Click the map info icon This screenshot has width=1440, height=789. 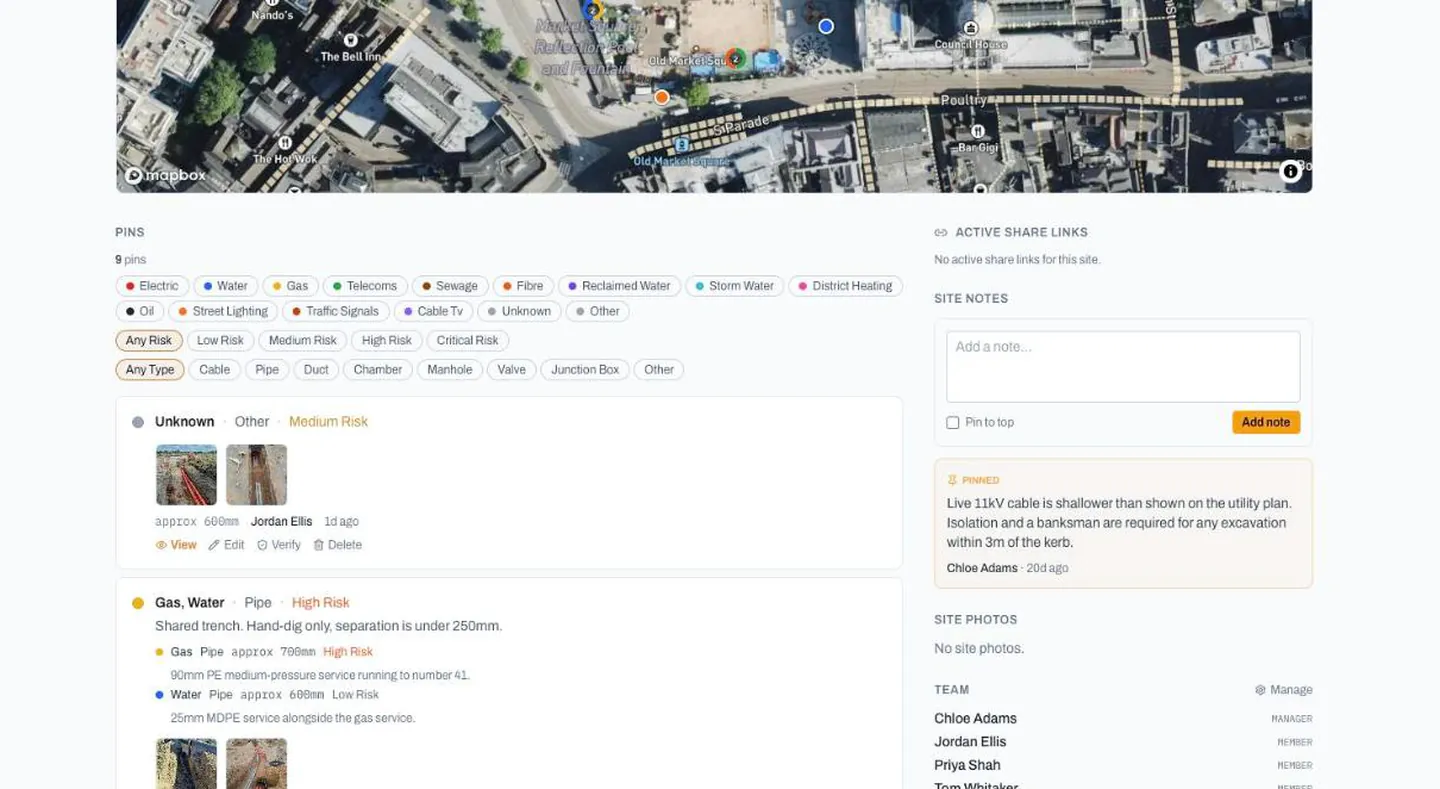tap(1290, 172)
